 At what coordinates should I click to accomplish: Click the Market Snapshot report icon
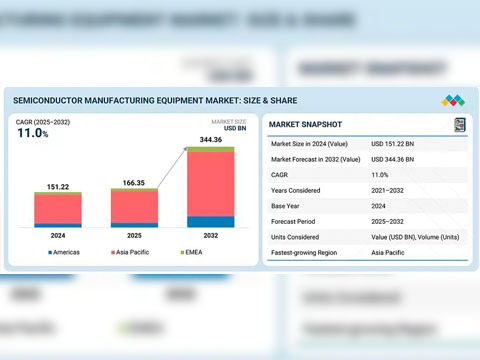460,125
